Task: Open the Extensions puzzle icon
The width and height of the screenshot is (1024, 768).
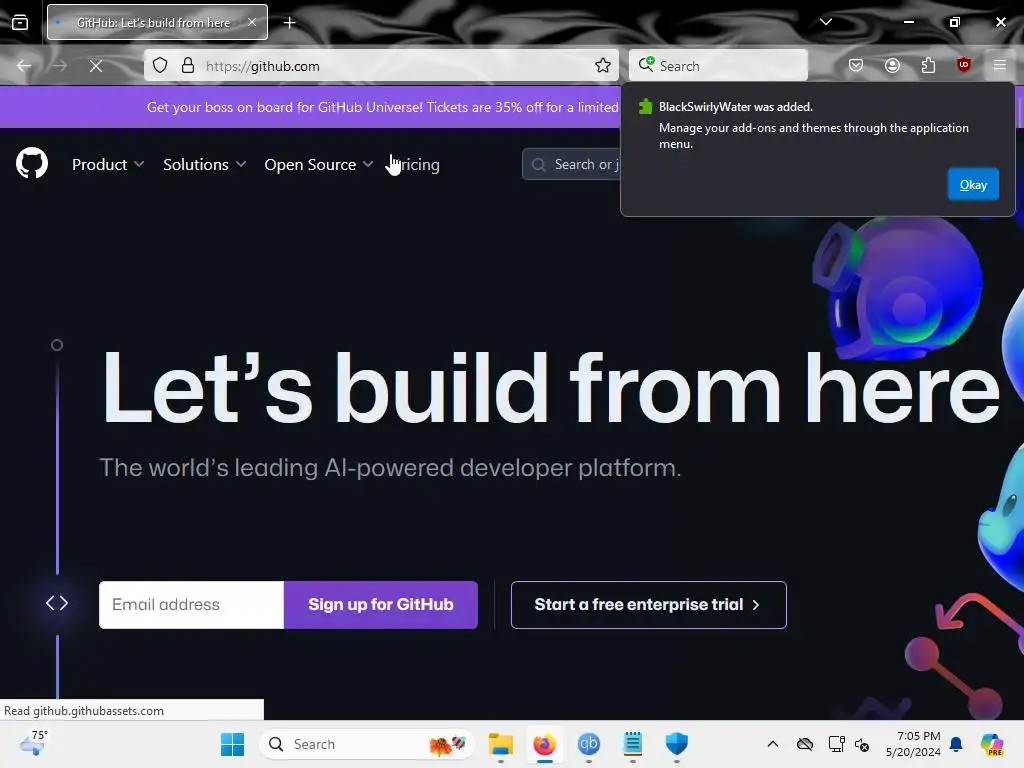Action: click(x=928, y=65)
